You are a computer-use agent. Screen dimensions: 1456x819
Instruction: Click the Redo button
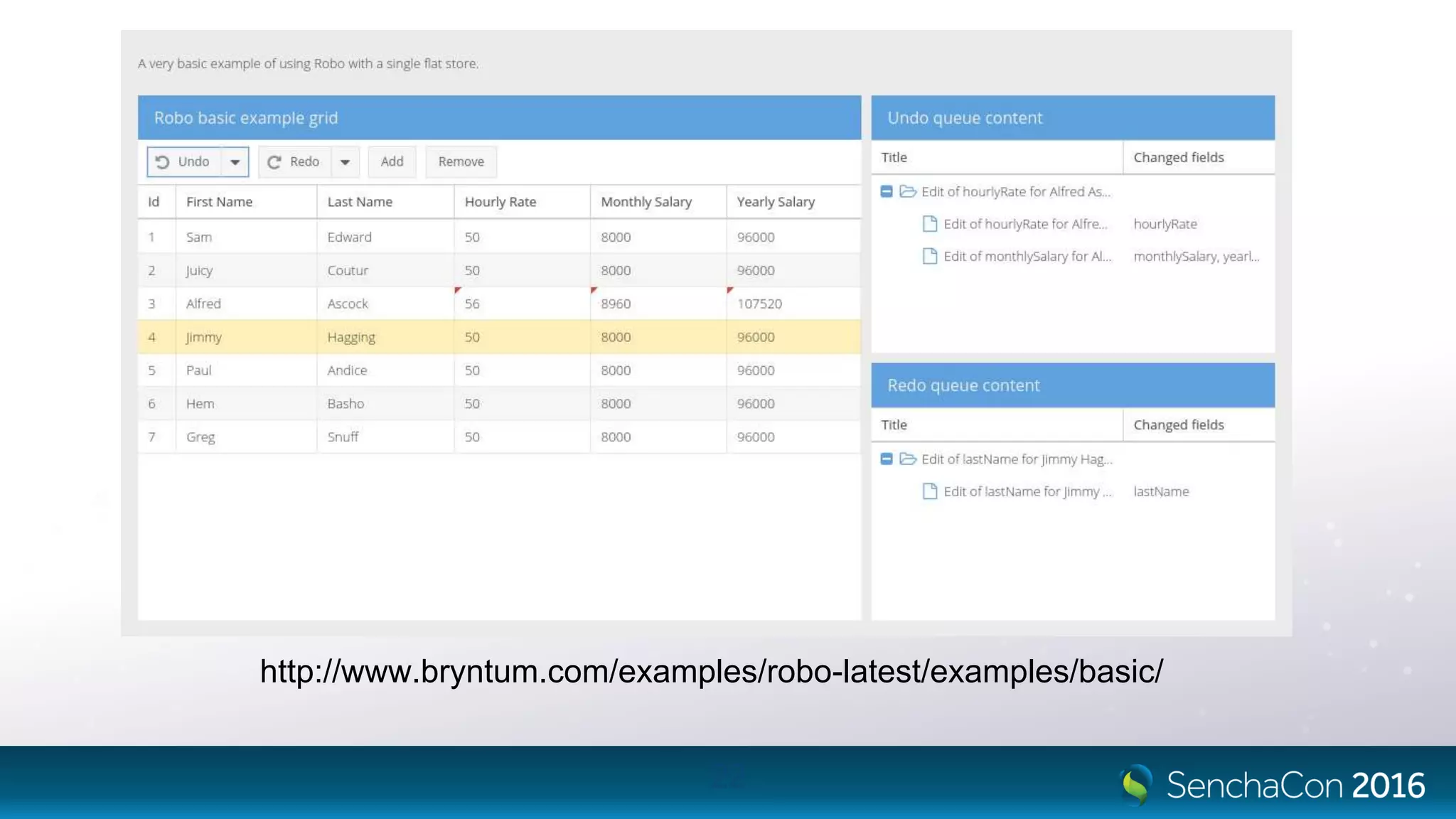click(x=295, y=162)
